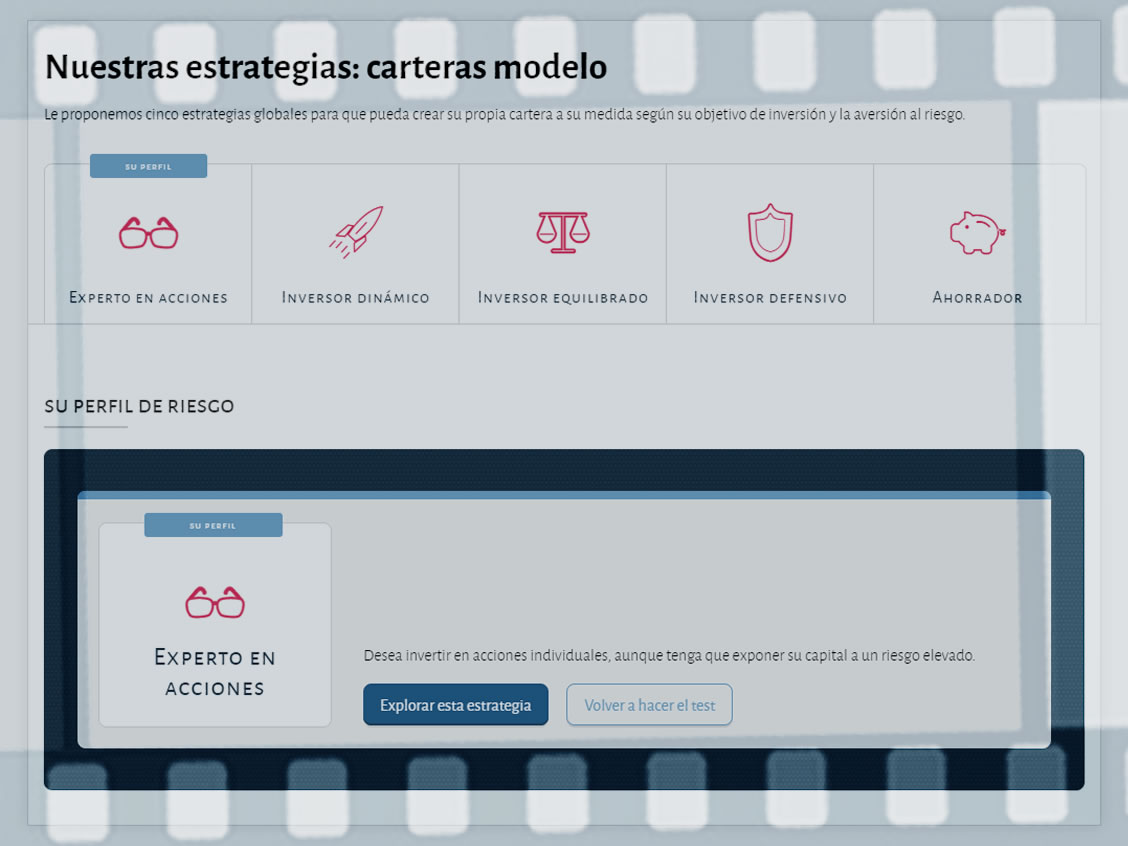Click Volver a hacer el test

point(649,704)
